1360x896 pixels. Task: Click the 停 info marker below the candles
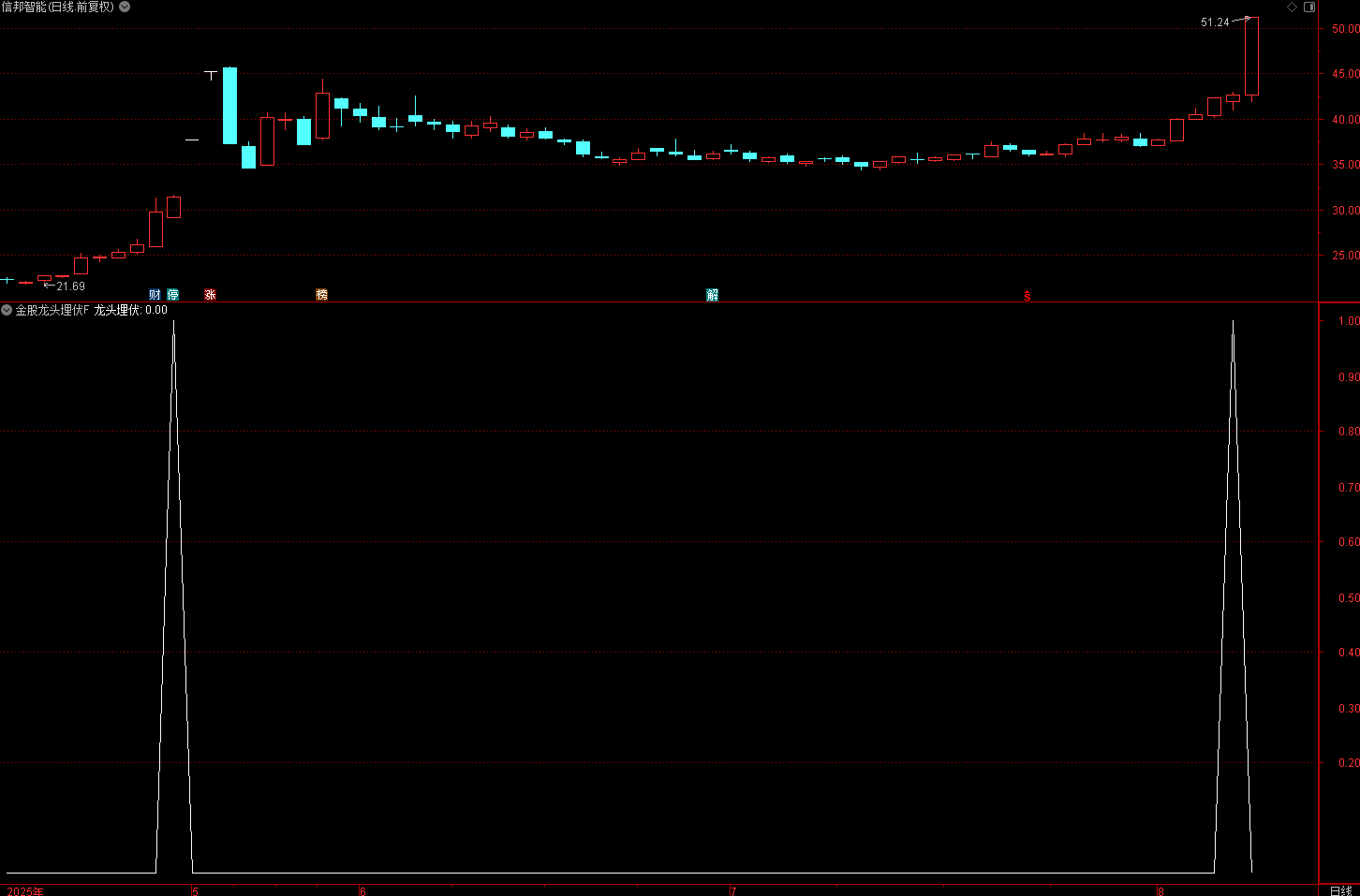(173, 294)
